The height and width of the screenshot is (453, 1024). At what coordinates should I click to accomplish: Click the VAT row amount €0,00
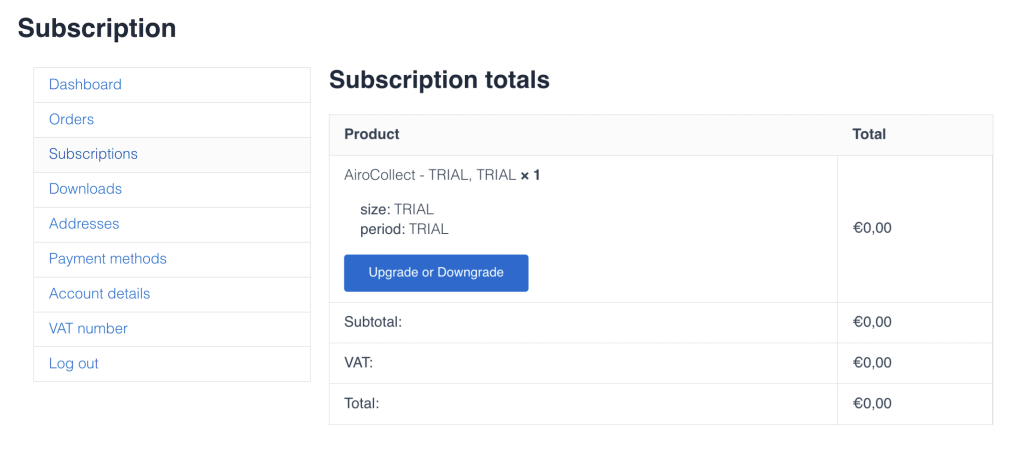871,363
